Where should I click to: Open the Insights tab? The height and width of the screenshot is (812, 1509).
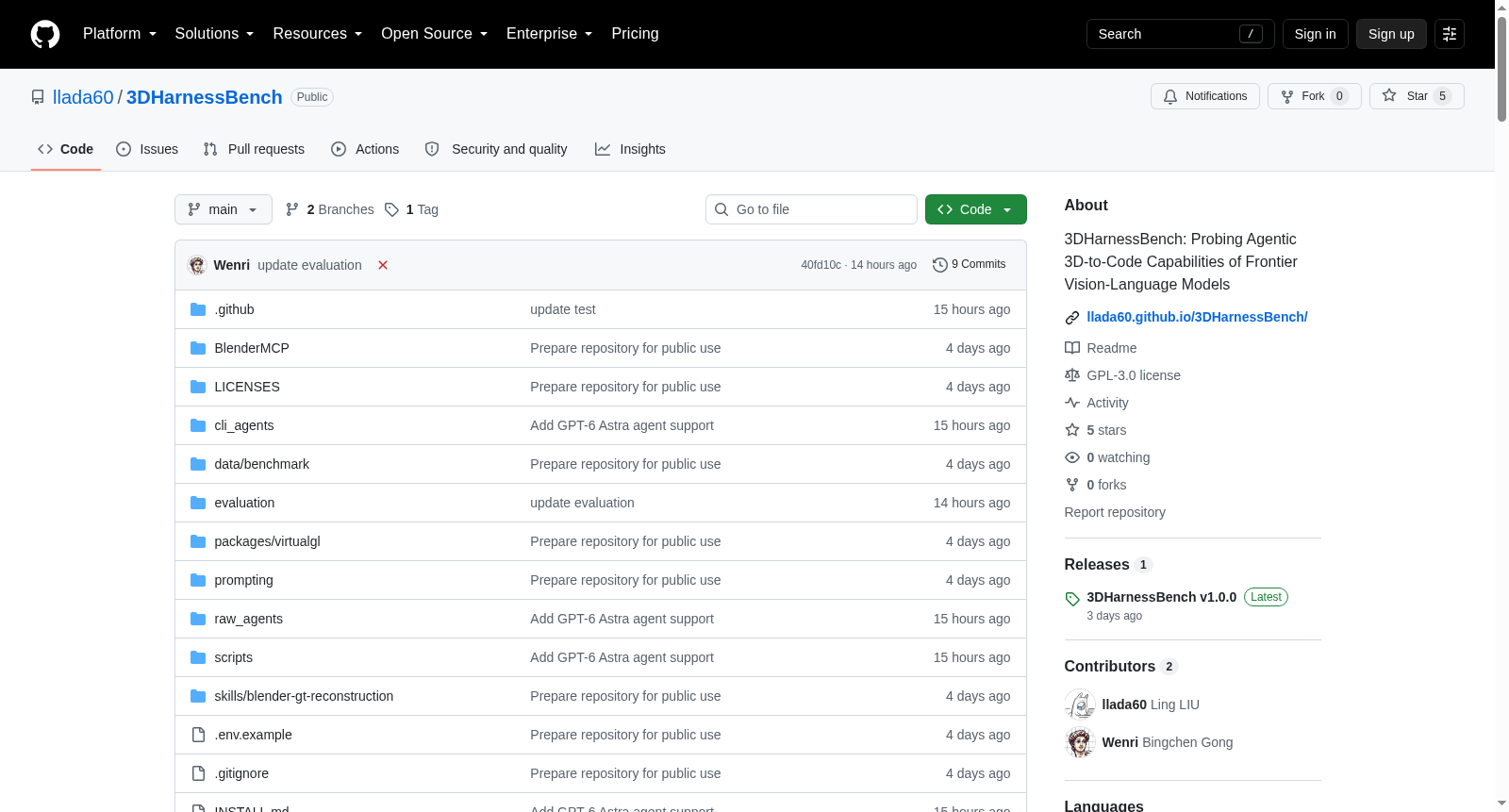(630, 149)
